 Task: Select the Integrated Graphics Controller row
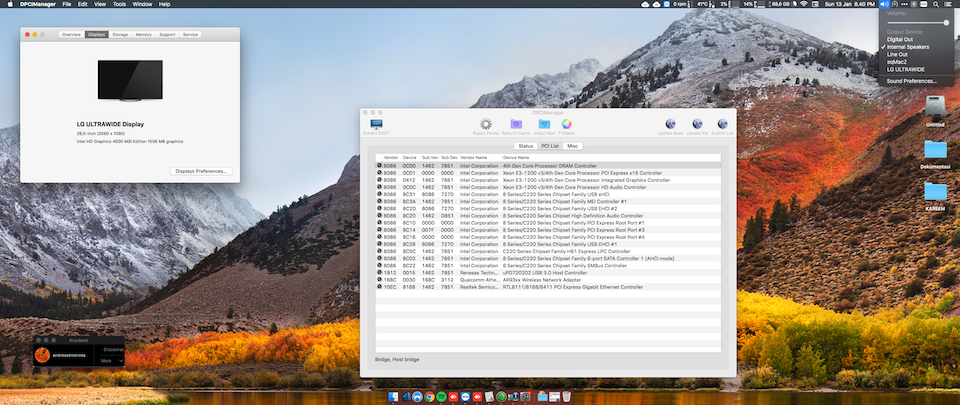[548, 180]
